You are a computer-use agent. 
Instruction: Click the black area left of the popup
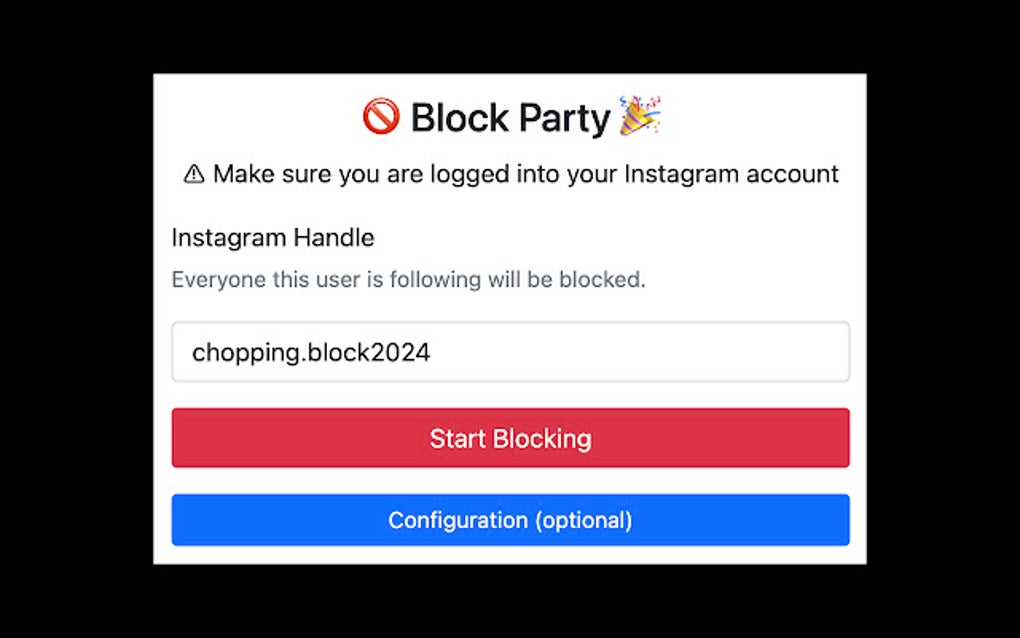click(76, 320)
